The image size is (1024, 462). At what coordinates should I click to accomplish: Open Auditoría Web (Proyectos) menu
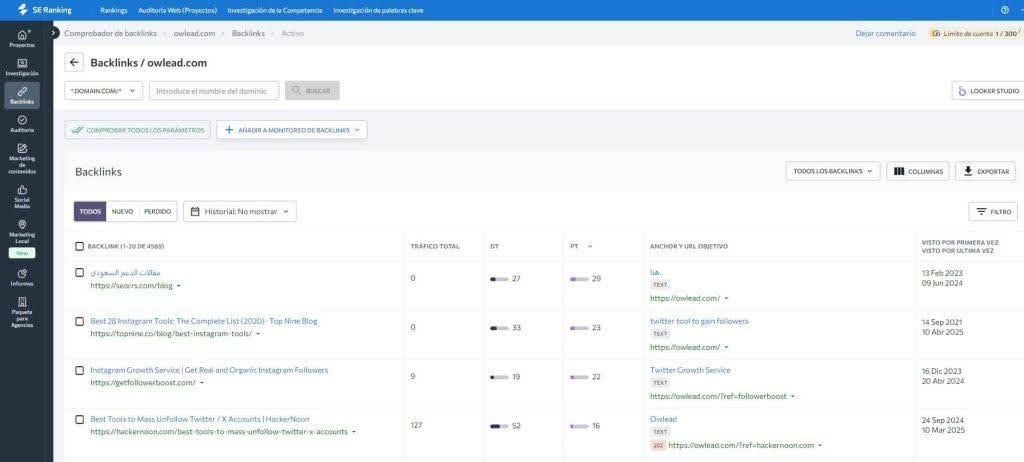(178, 10)
